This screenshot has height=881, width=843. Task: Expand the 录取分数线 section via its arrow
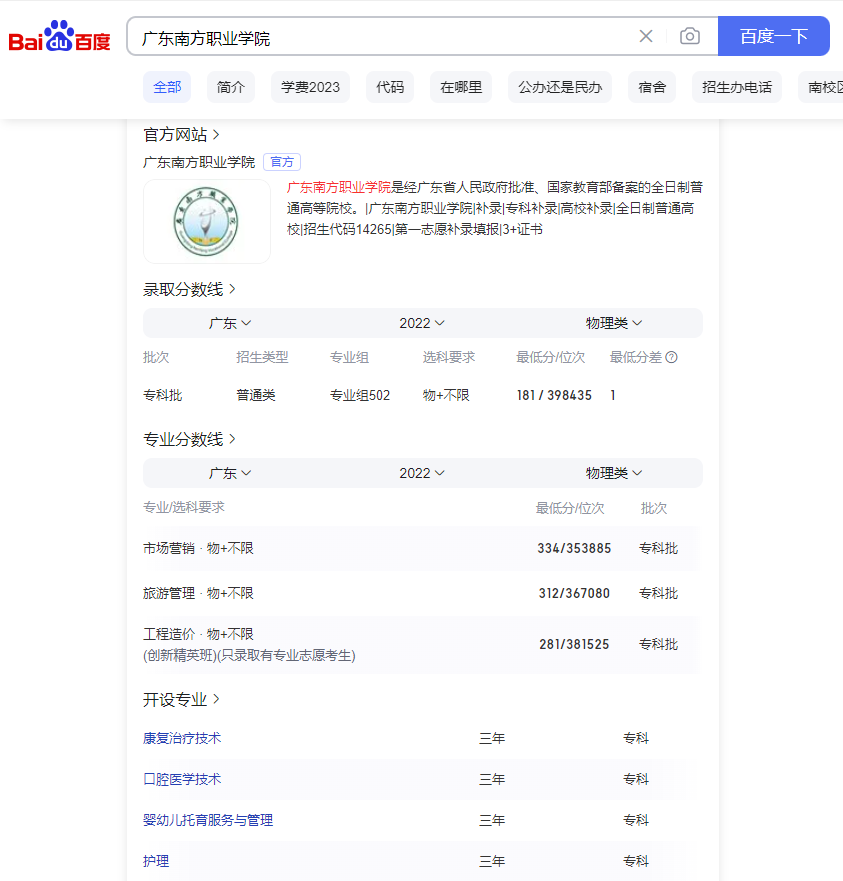tap(232, 288)
